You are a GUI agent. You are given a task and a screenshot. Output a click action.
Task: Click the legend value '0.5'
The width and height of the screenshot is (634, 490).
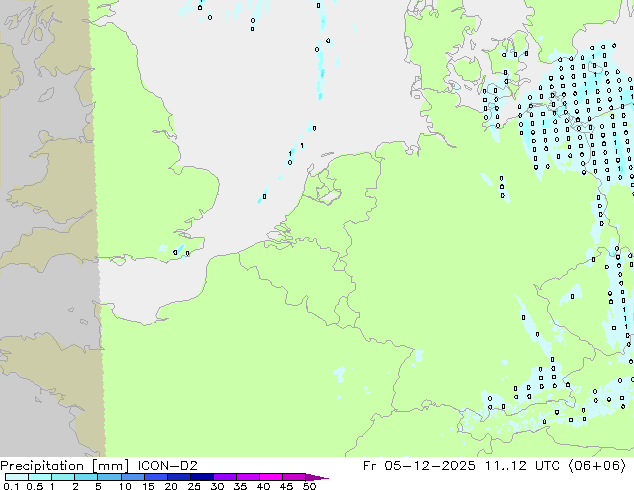[35, 486]
